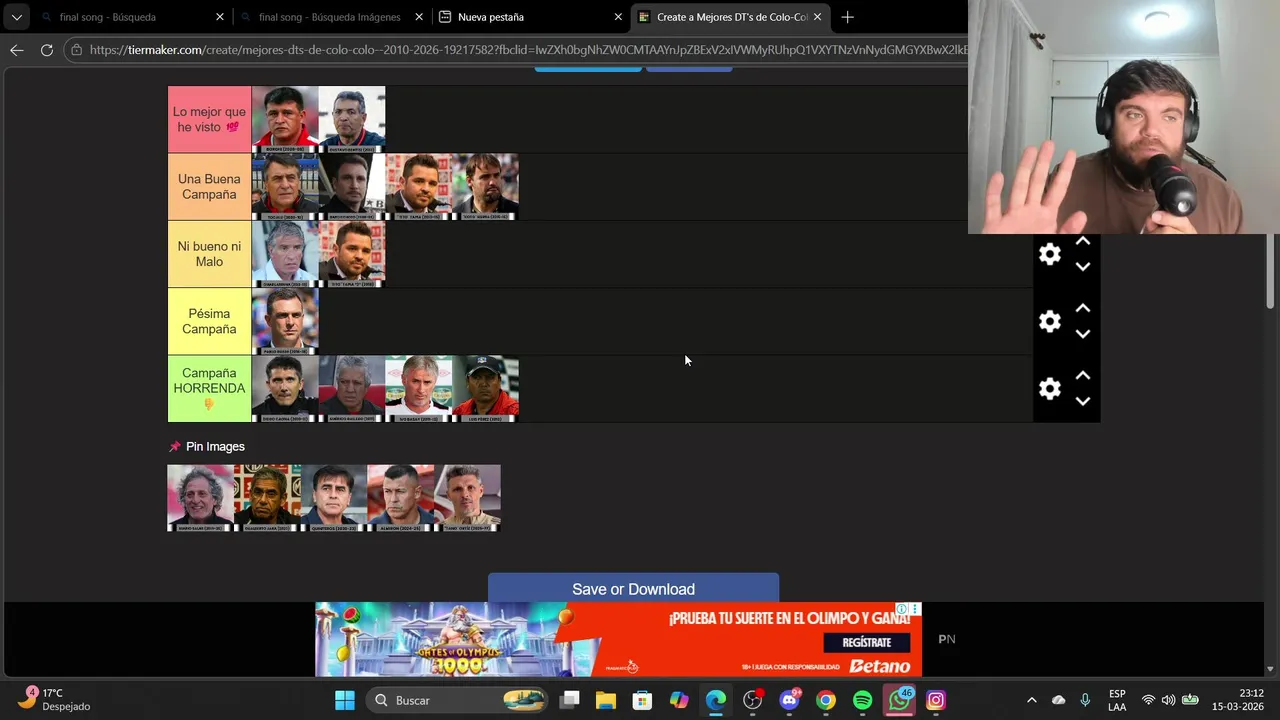Click the 'Una Buena Campaña' tier label
Screen dimensions: 1280x720
click(x=209, y=187)
